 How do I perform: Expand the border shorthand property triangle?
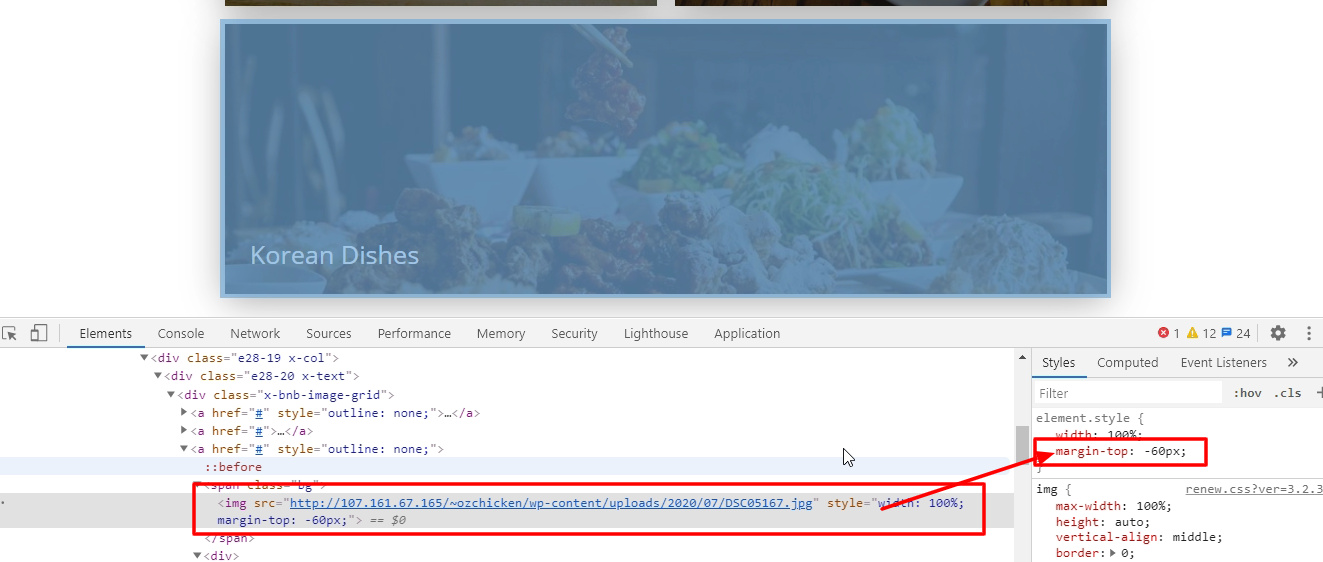(1114, 553)
